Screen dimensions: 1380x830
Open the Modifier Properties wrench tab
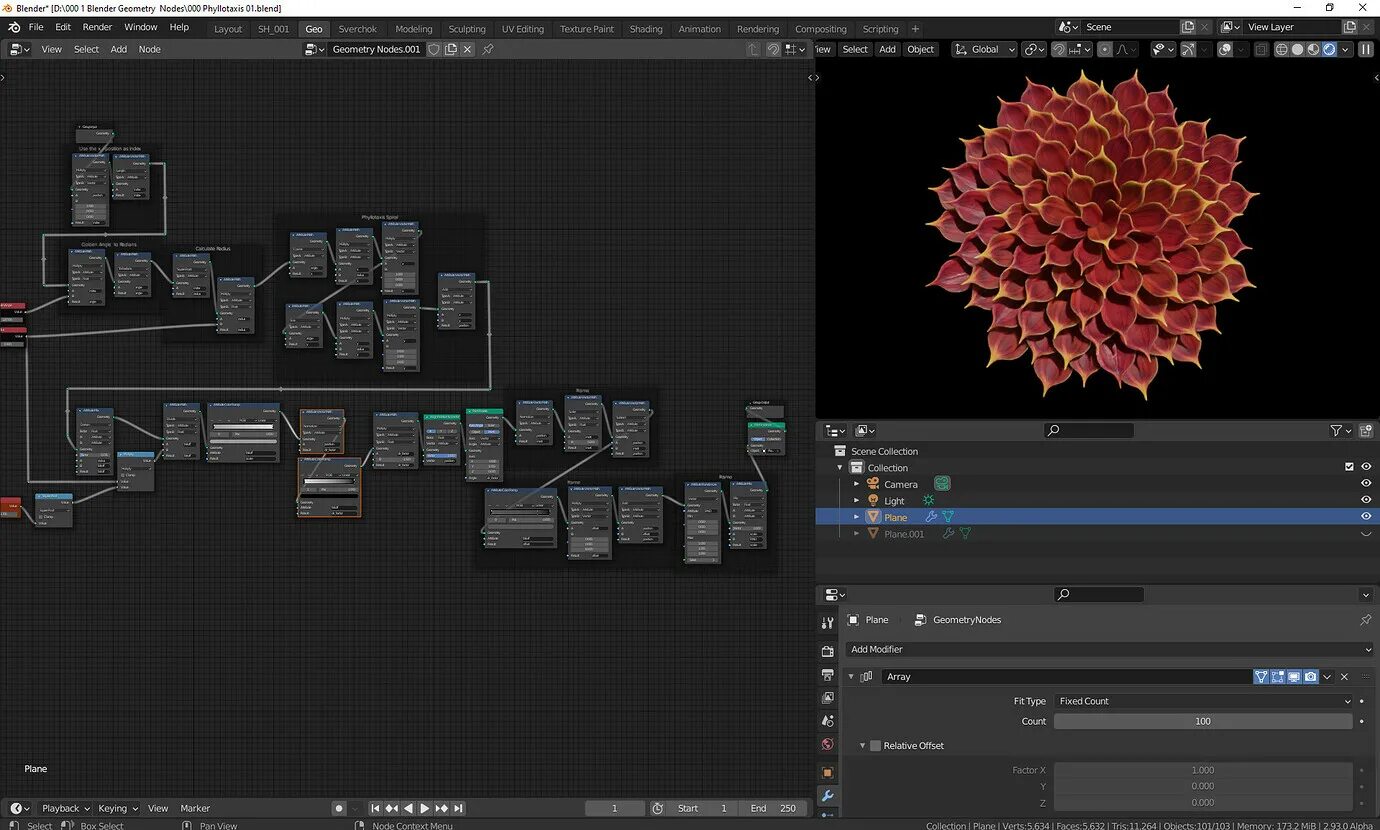click(x=827, y=796)
